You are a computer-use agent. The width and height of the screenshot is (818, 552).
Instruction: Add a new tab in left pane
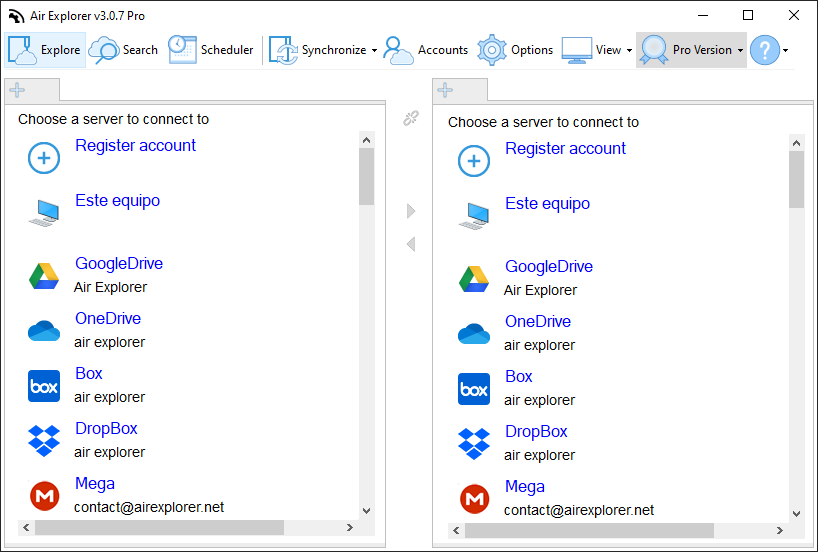click(17, 90)
